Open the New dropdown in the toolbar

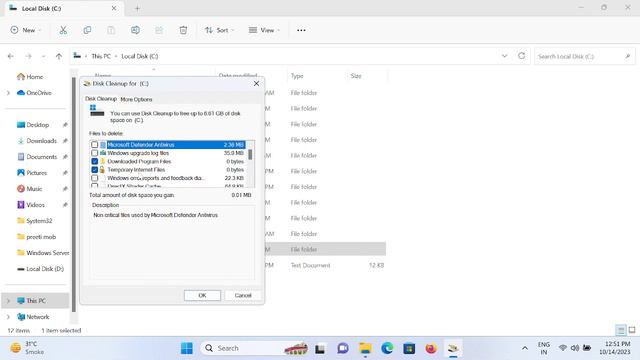pyautogui.click(x=26, y=30)
